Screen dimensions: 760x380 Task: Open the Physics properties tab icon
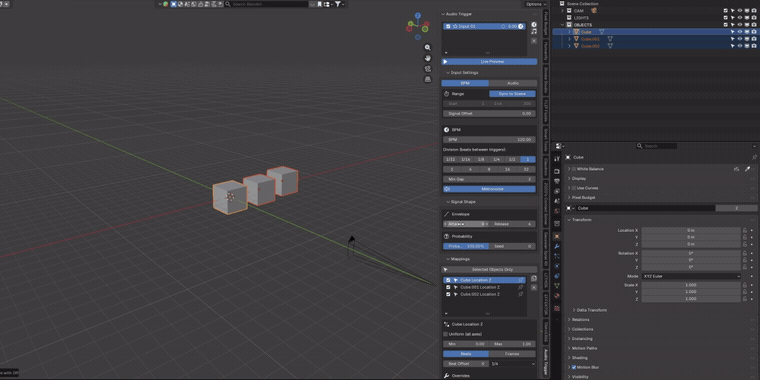(556, 266)
